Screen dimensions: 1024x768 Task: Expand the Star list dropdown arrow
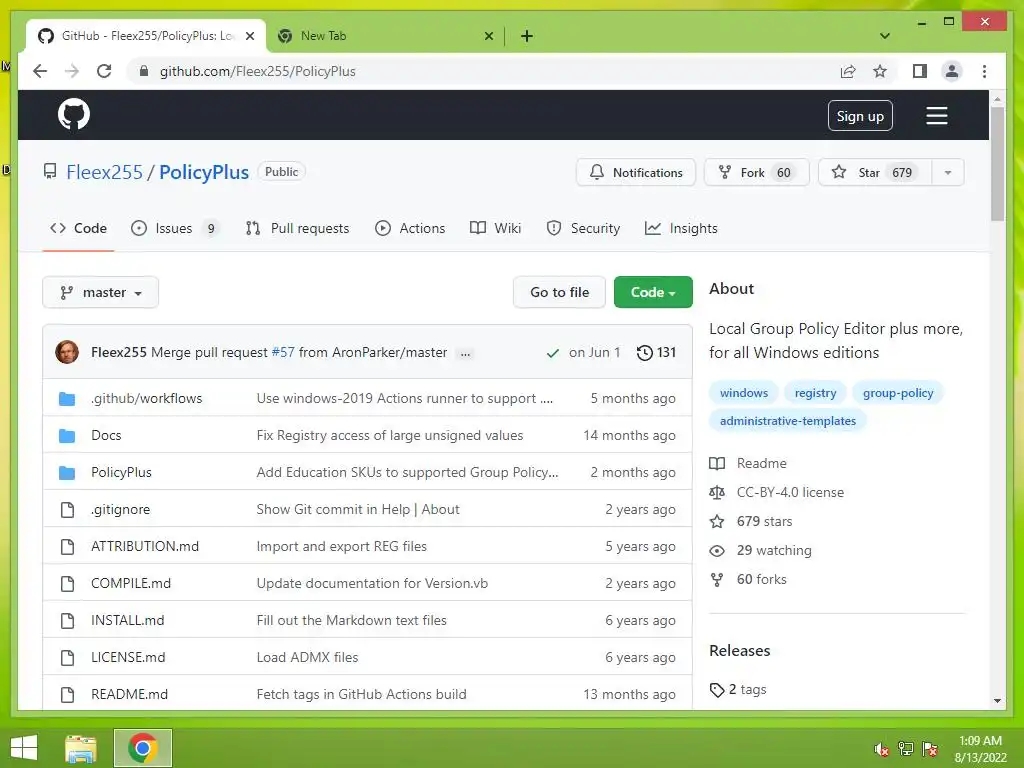pos(948,172)
